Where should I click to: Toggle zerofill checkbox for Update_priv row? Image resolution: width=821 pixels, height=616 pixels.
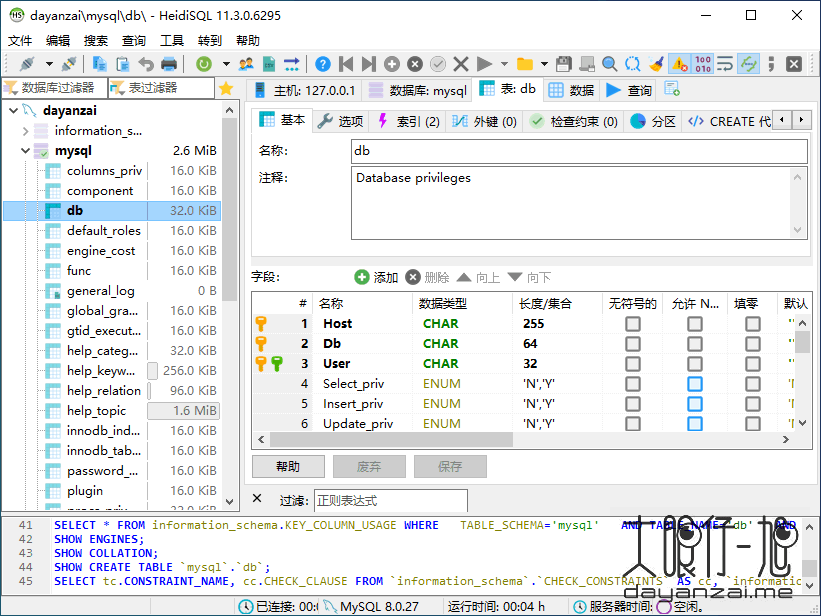(753, 424)
